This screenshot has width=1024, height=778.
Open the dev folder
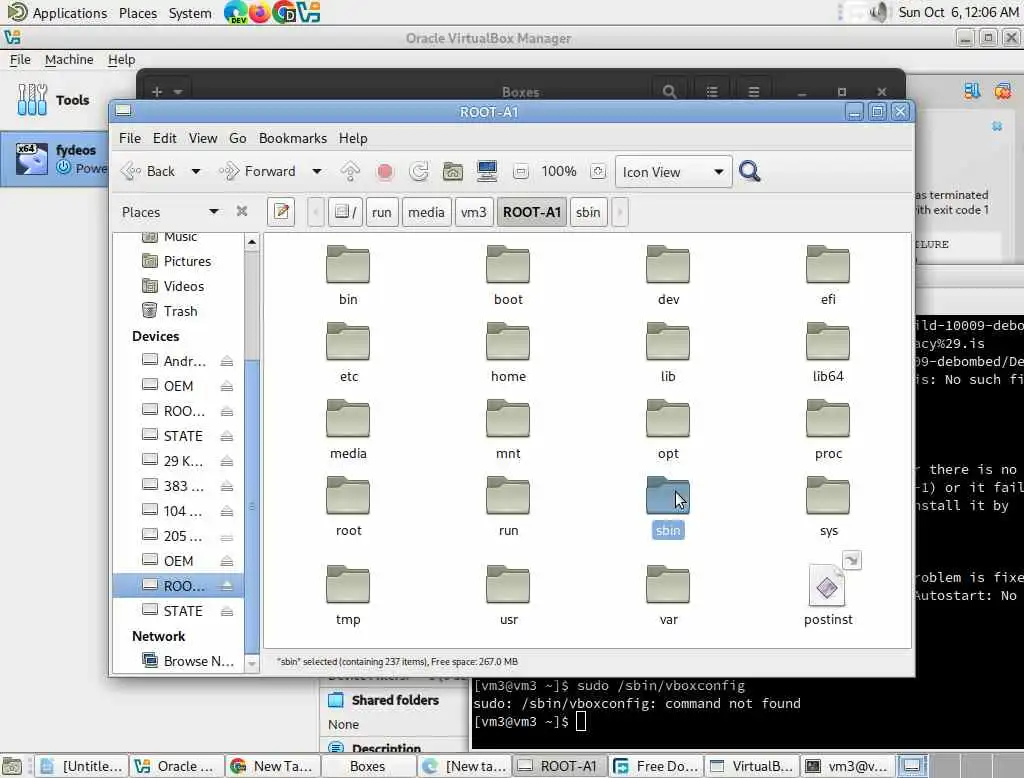click(668, 265)
